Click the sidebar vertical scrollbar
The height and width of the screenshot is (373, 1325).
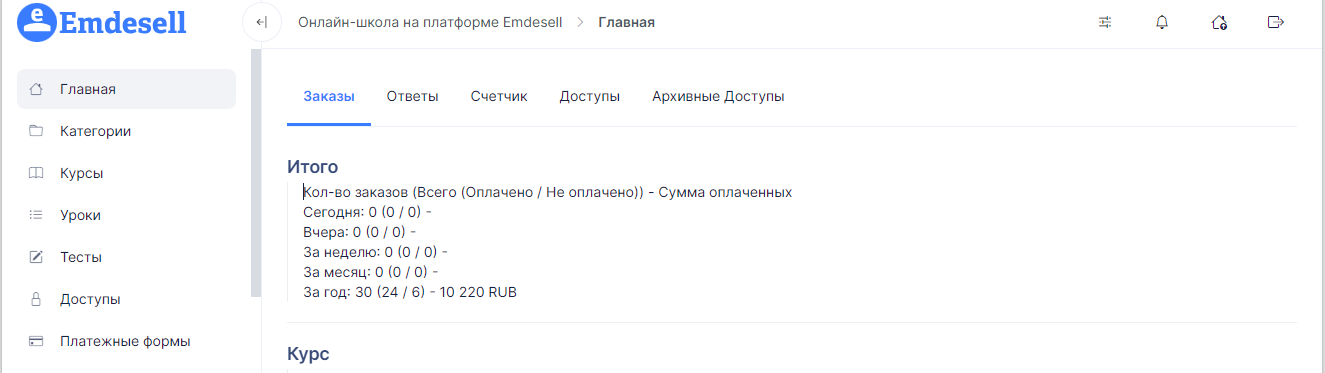[256, 172]
